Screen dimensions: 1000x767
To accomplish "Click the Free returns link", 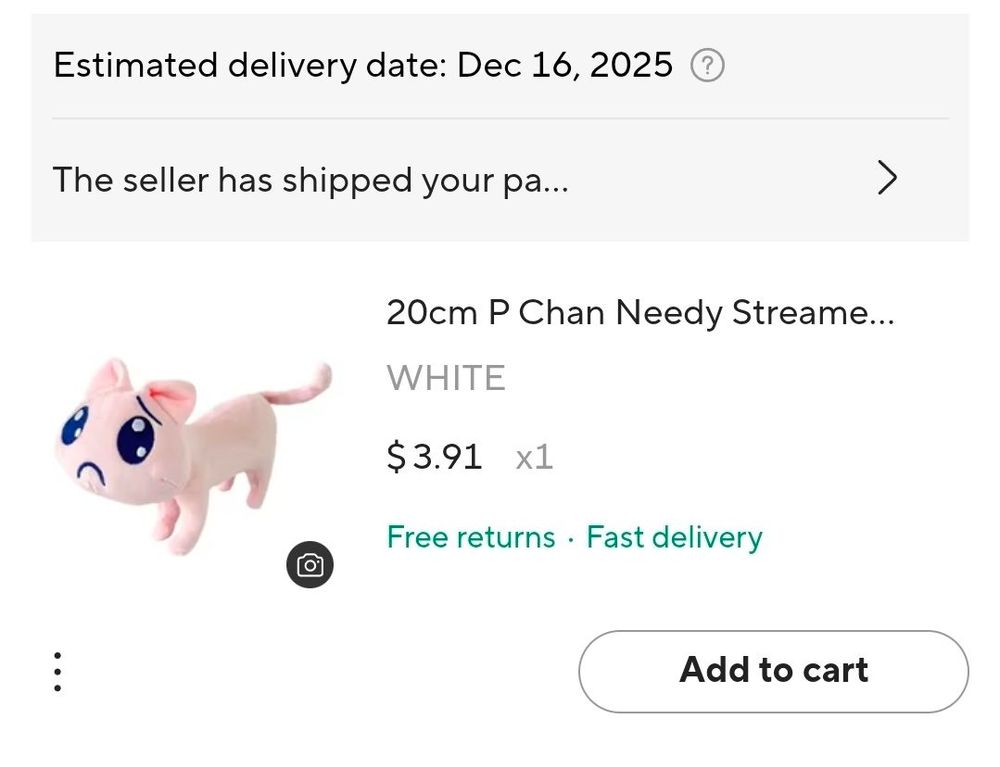I will click(x=470, y=537).
